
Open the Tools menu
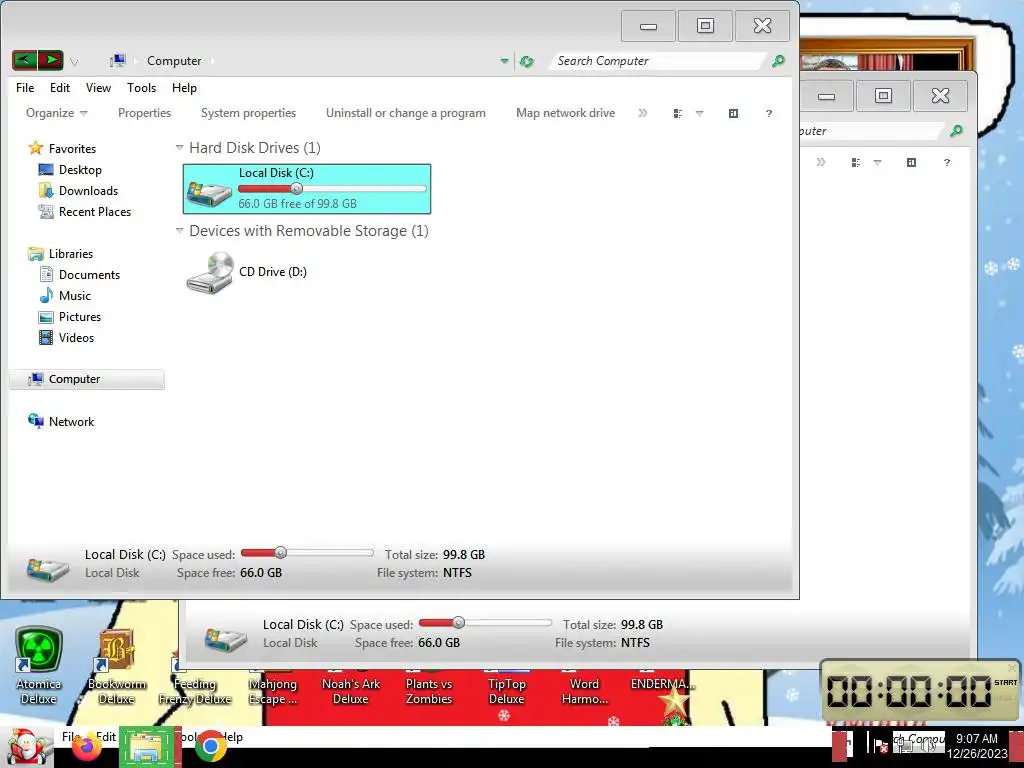(x=141, y=88)
